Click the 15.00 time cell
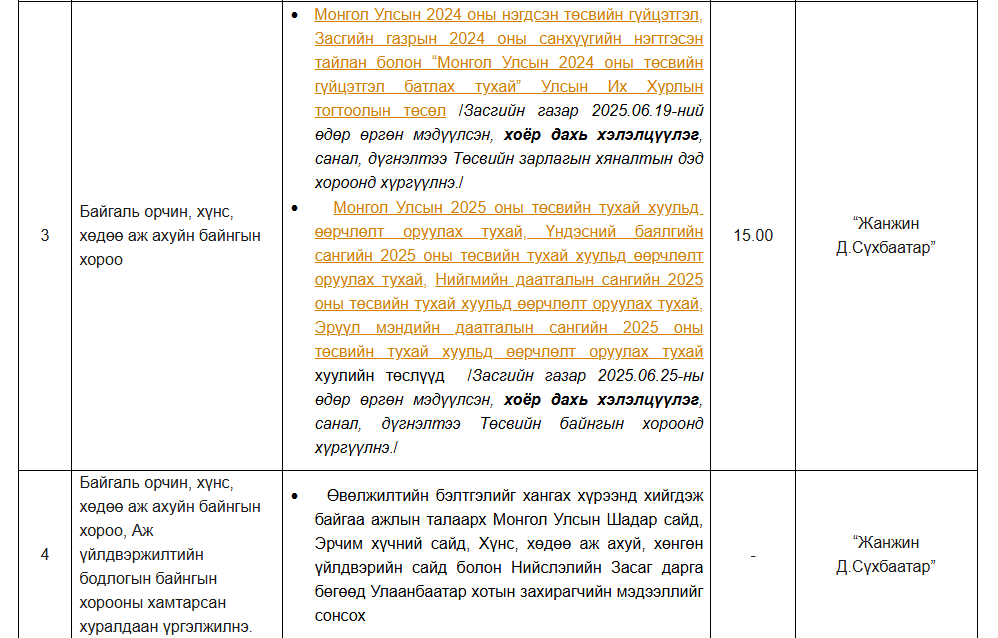This screenshot has height=638, width=998. (753, 236)
